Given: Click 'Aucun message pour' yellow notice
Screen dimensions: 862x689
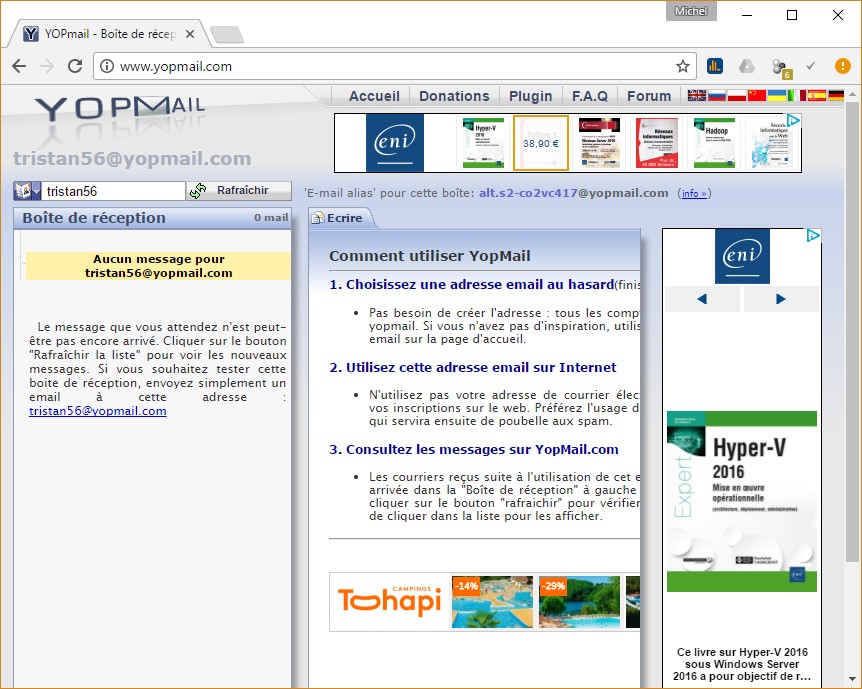Looking at the screenshot, I should [x=158, y=266].
